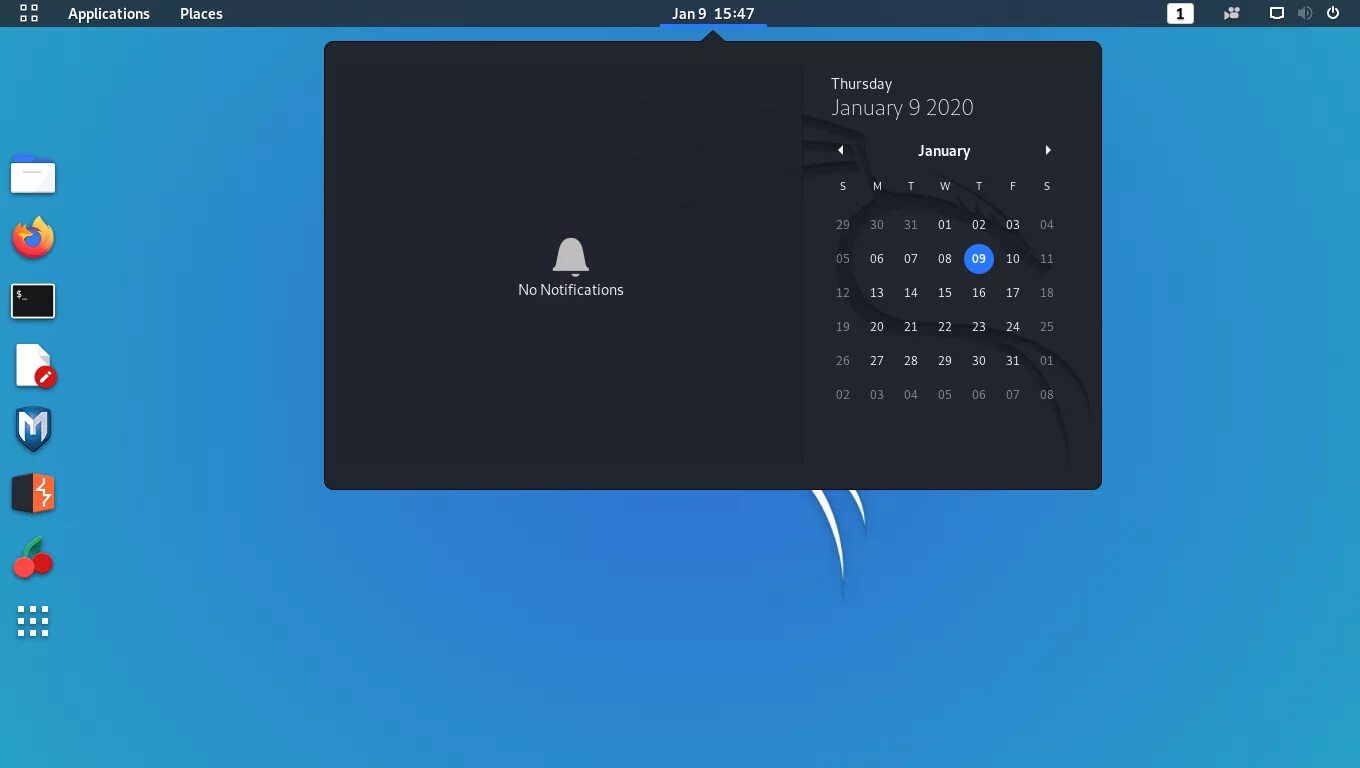Launch the Metasploit Framework from the dock

(33, 429)
